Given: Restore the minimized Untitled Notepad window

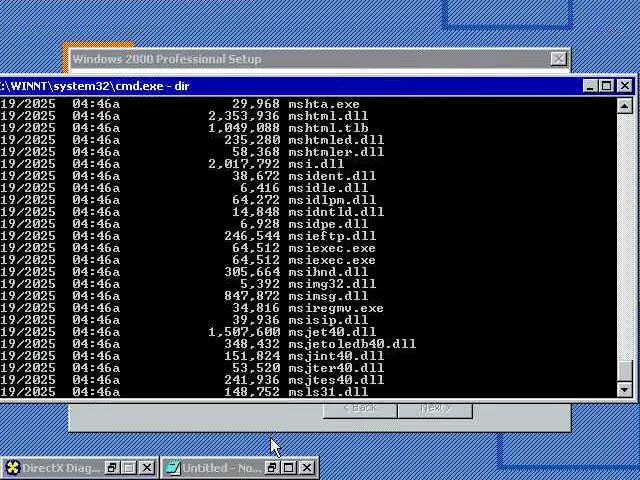Looking at the screenshot, I should pyautogui.click(x=271, y=468).
